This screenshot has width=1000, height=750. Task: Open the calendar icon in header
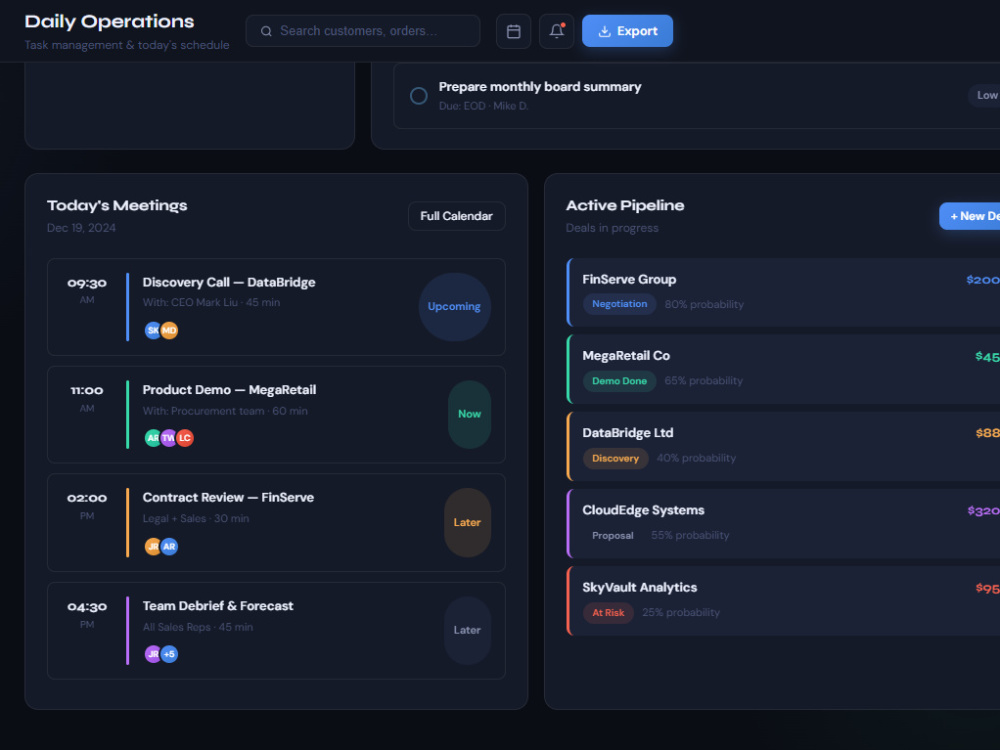coord(513,31)
